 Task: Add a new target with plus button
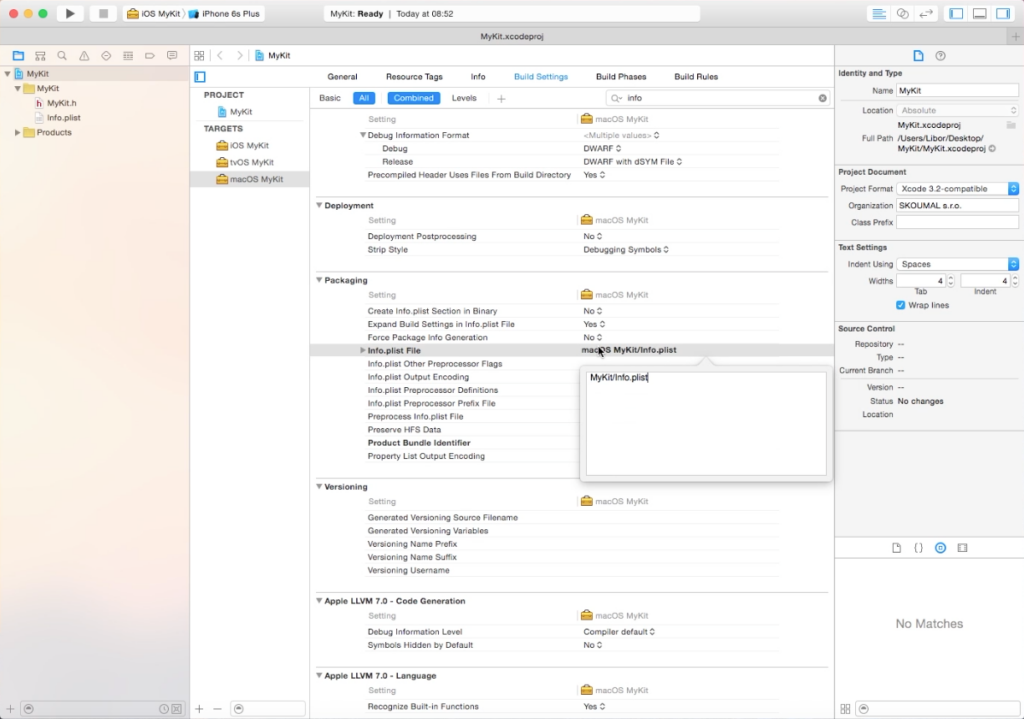click(x=199, y=709)
